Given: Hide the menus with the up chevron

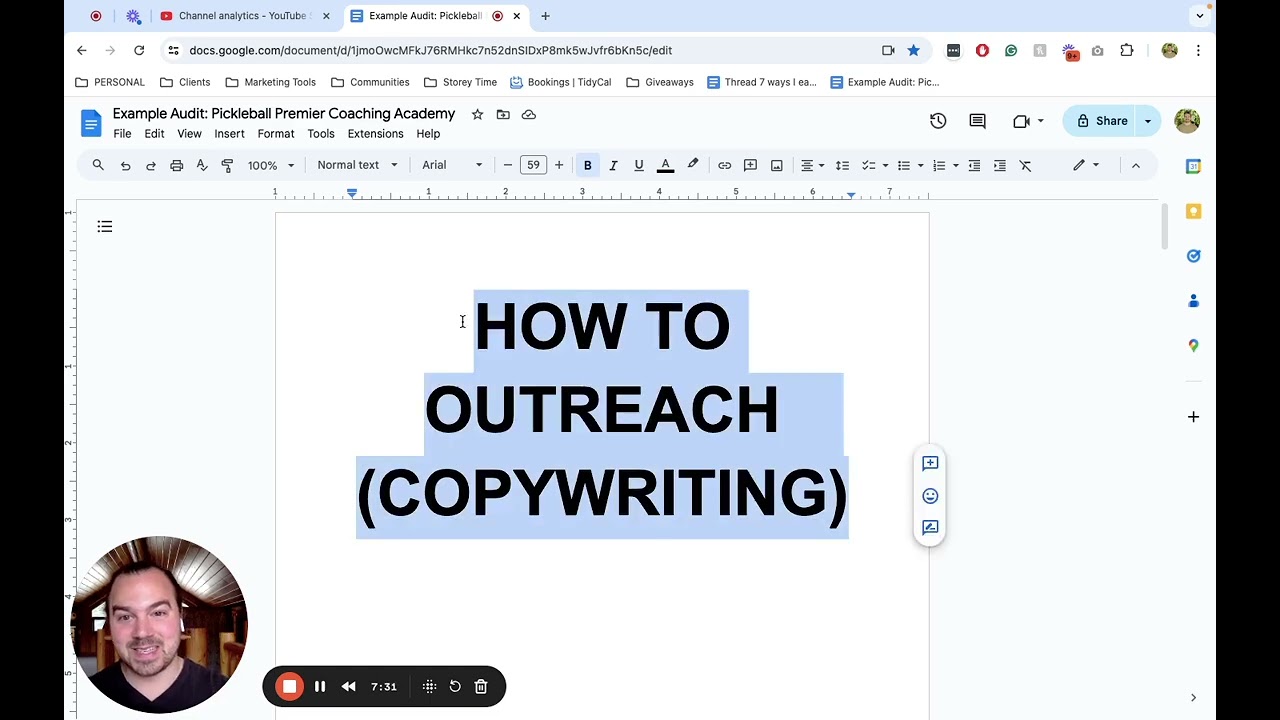Looking at the screenshot, I should [1136, 165].
